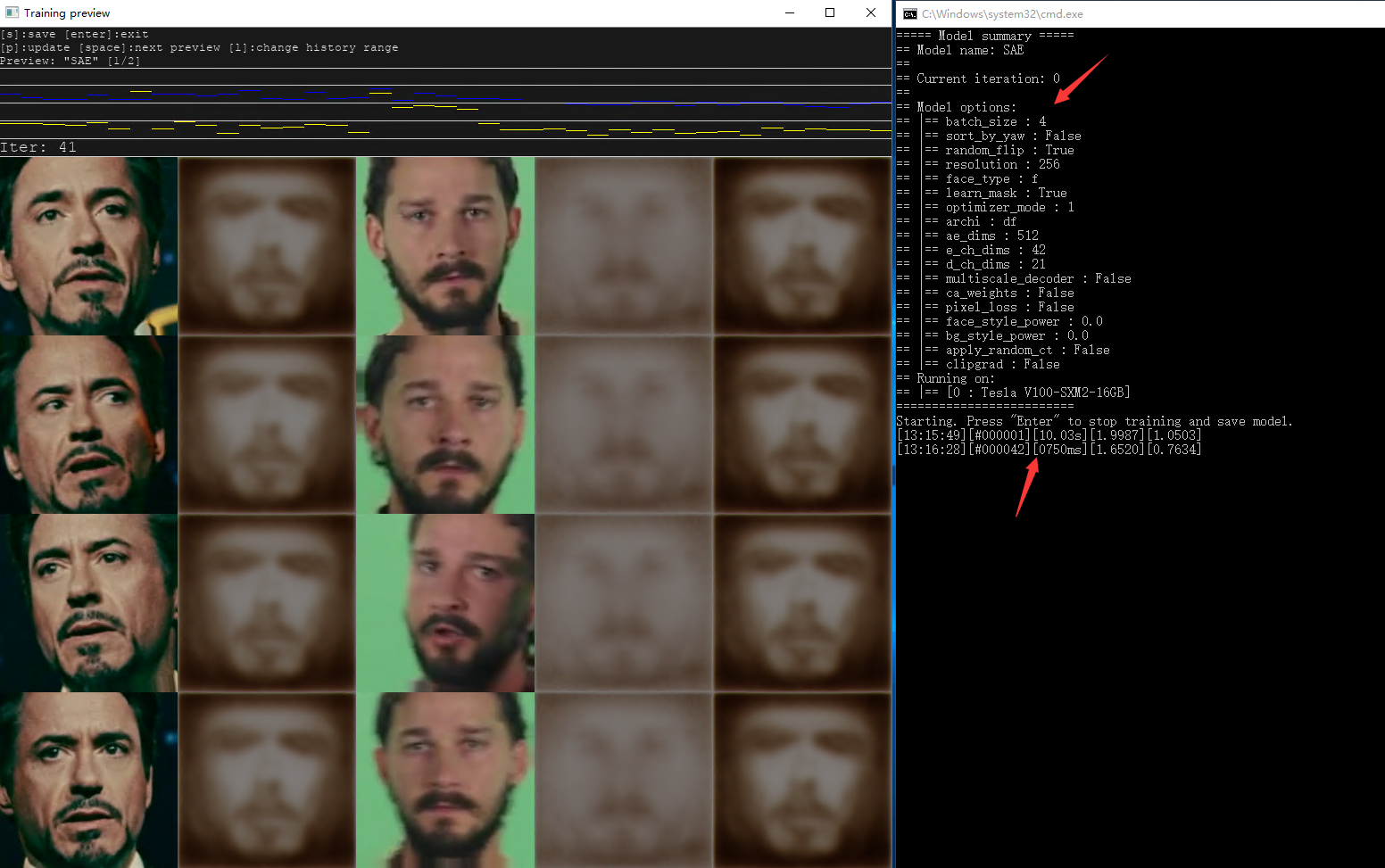This screenshot has width=1385, height=868.
Task: Click third-row green-background destination face
Action: [445, 603]
